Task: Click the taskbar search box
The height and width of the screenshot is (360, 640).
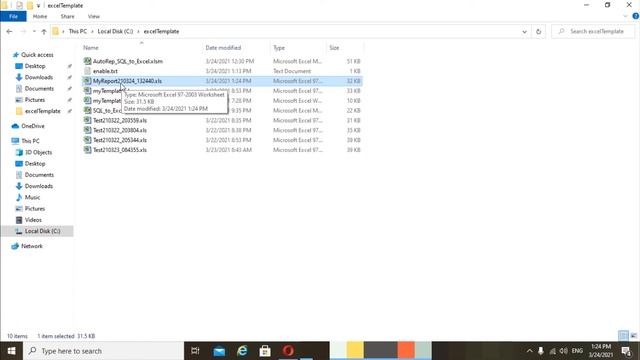Action: pyautogui.click(x=103, y=351)
